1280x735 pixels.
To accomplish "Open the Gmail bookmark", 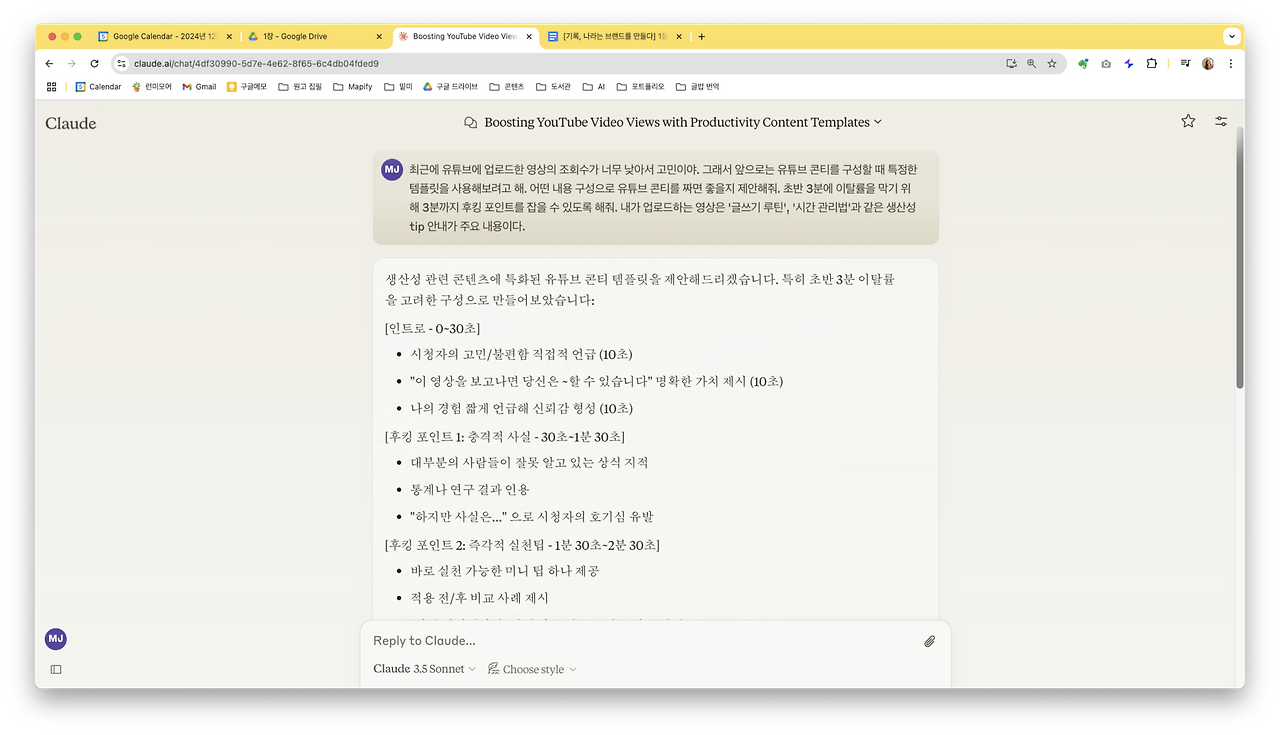I will (x=198, y=86).
